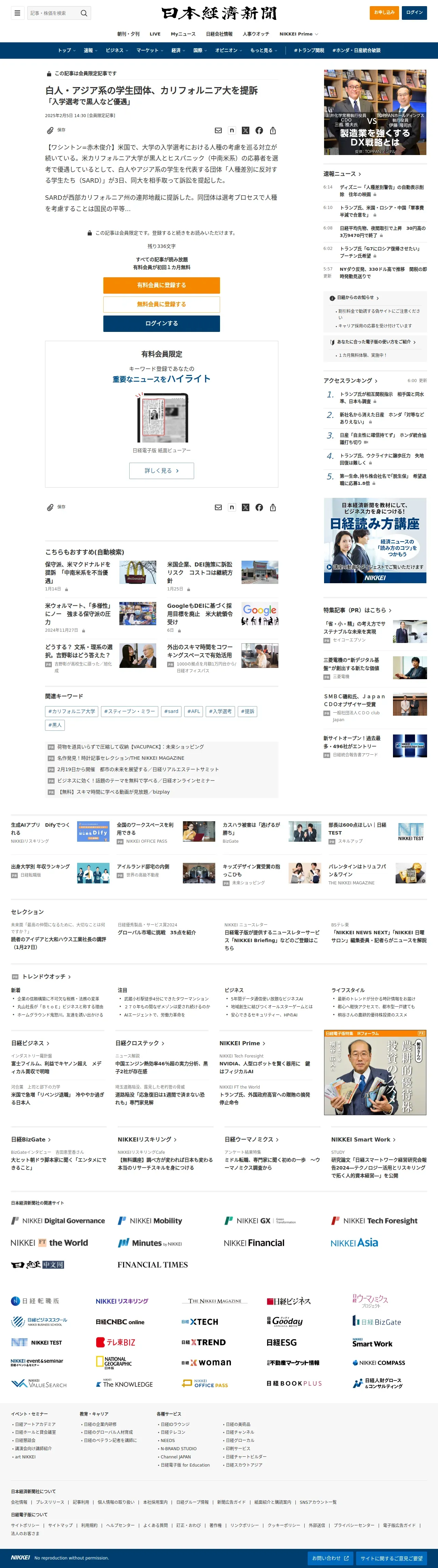Expand the マーケット navigation dropdown
438x1568 pixels.
[x=150, y=51]
